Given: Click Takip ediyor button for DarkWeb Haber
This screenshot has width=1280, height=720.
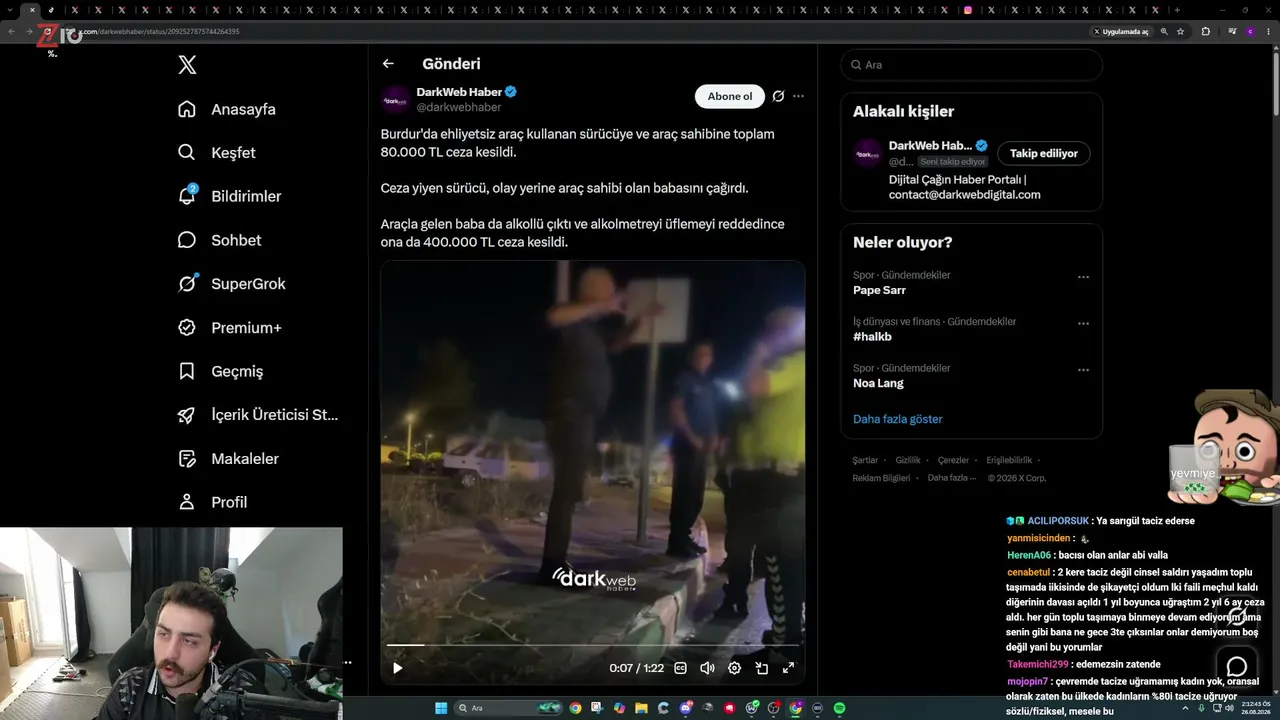Looking at the screenshot, I should (x=1044, y=153).
